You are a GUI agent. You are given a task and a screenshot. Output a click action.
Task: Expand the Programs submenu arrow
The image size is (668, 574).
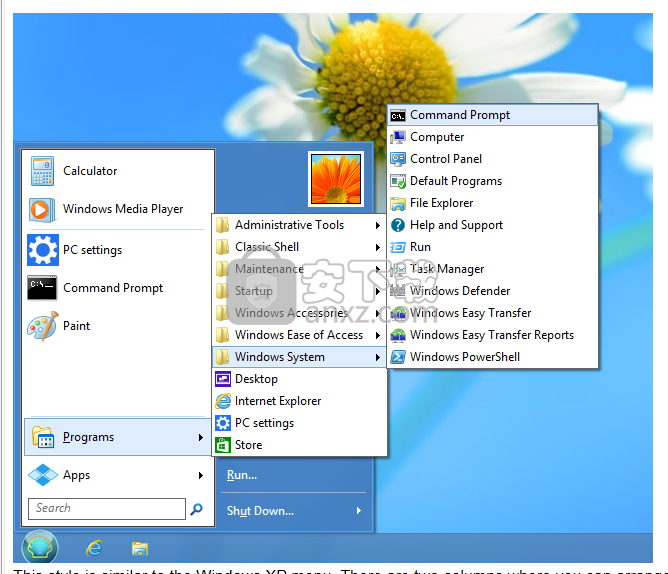point(201,438)
